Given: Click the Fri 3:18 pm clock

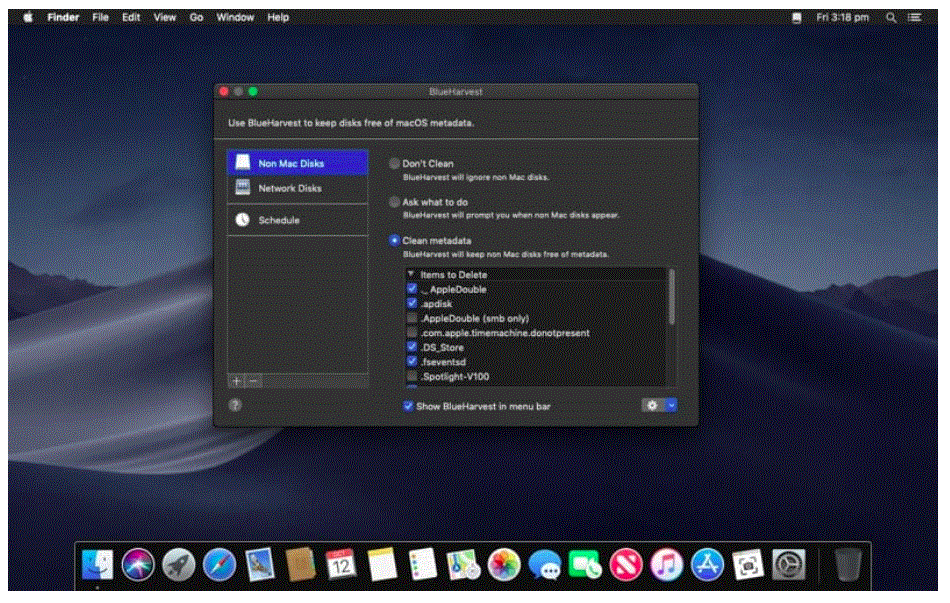Looking at the screenshot, I should tap(842, 18).
